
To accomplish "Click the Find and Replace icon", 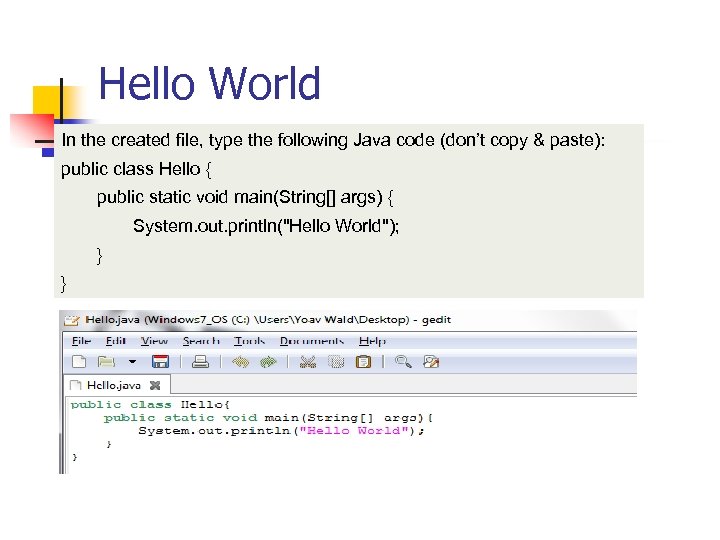I will (431, 362).
